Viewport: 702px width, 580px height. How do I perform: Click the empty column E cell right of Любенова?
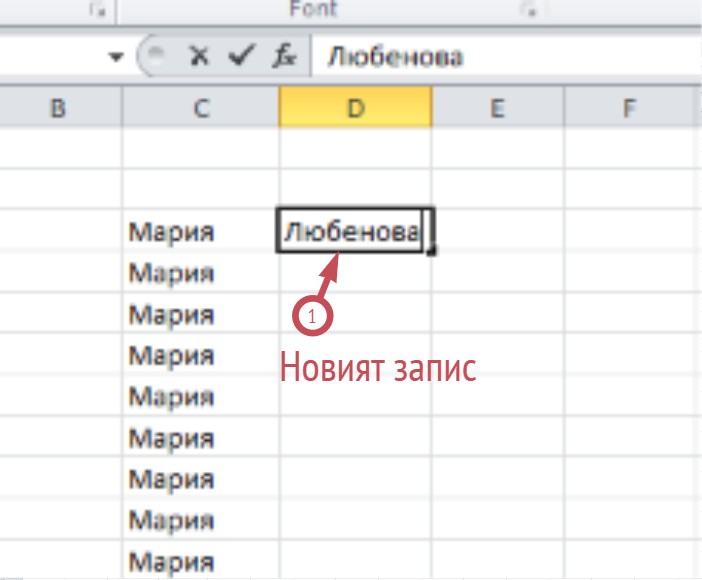pyautogui.click(x=497, y=231)
